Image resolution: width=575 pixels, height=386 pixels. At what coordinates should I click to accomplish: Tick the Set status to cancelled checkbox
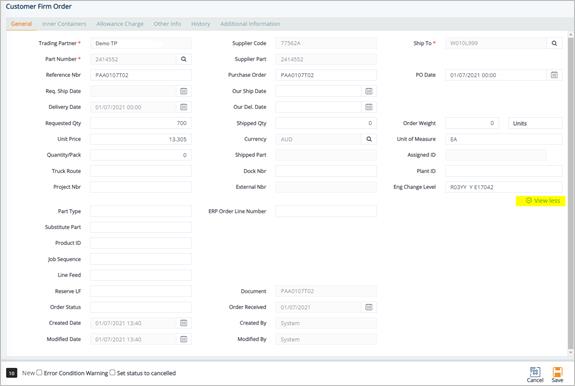tap(113, 372)
